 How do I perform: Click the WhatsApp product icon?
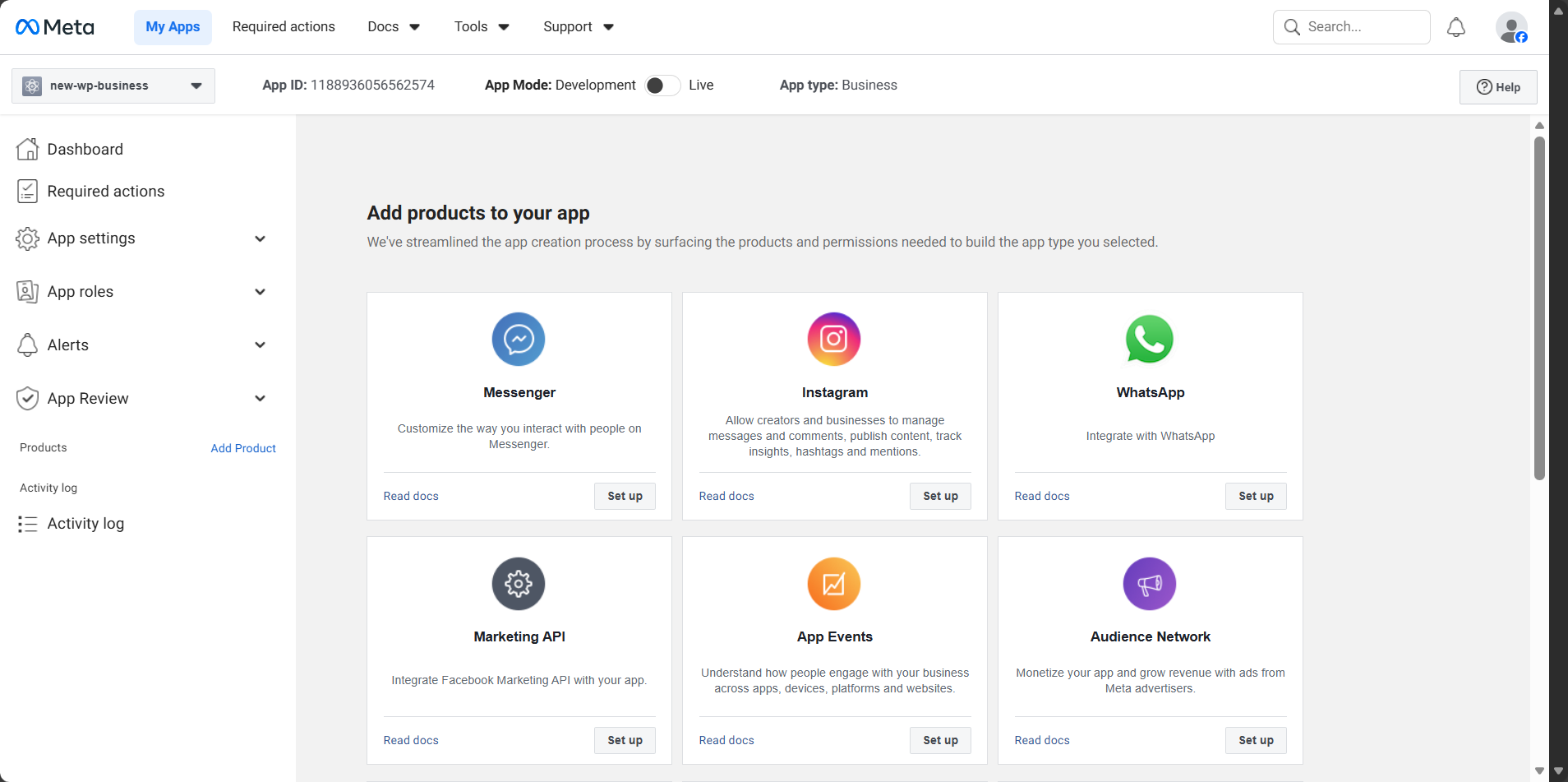click(1150, 339)
